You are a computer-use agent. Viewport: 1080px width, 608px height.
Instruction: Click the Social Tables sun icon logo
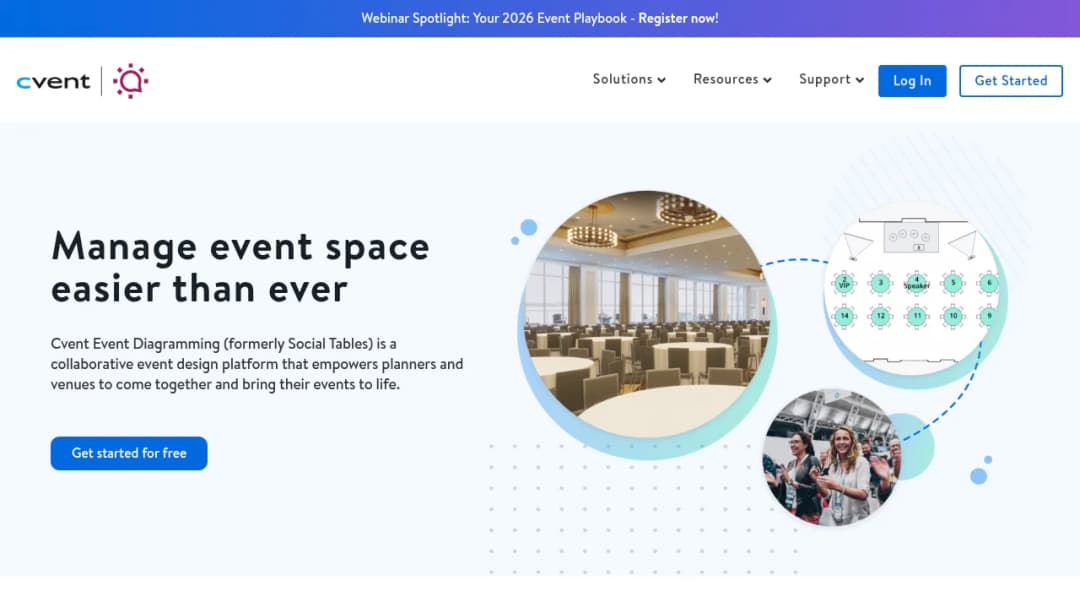pyautogui.click(x=130, y=81)
